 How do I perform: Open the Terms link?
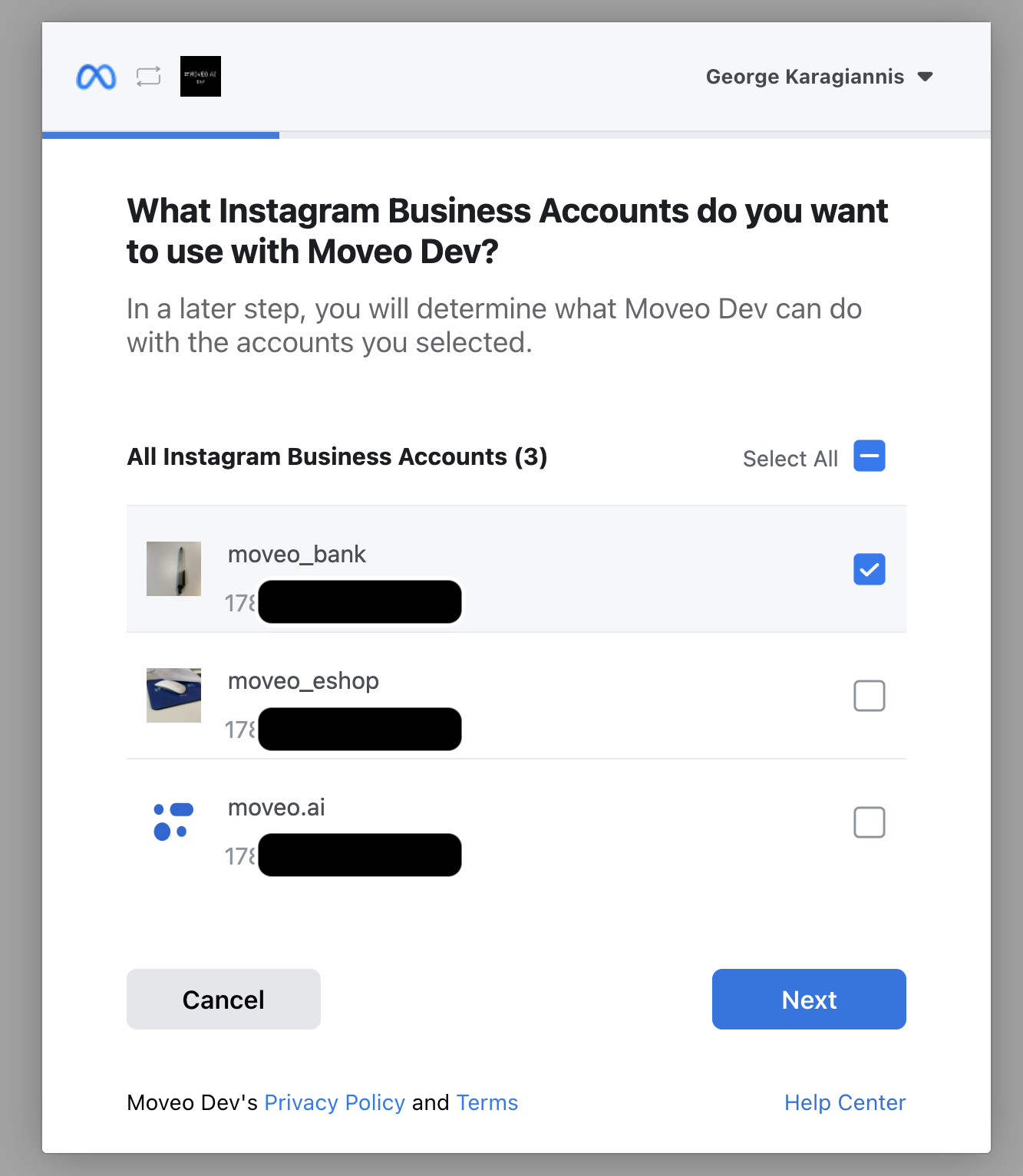(487, 1102)
